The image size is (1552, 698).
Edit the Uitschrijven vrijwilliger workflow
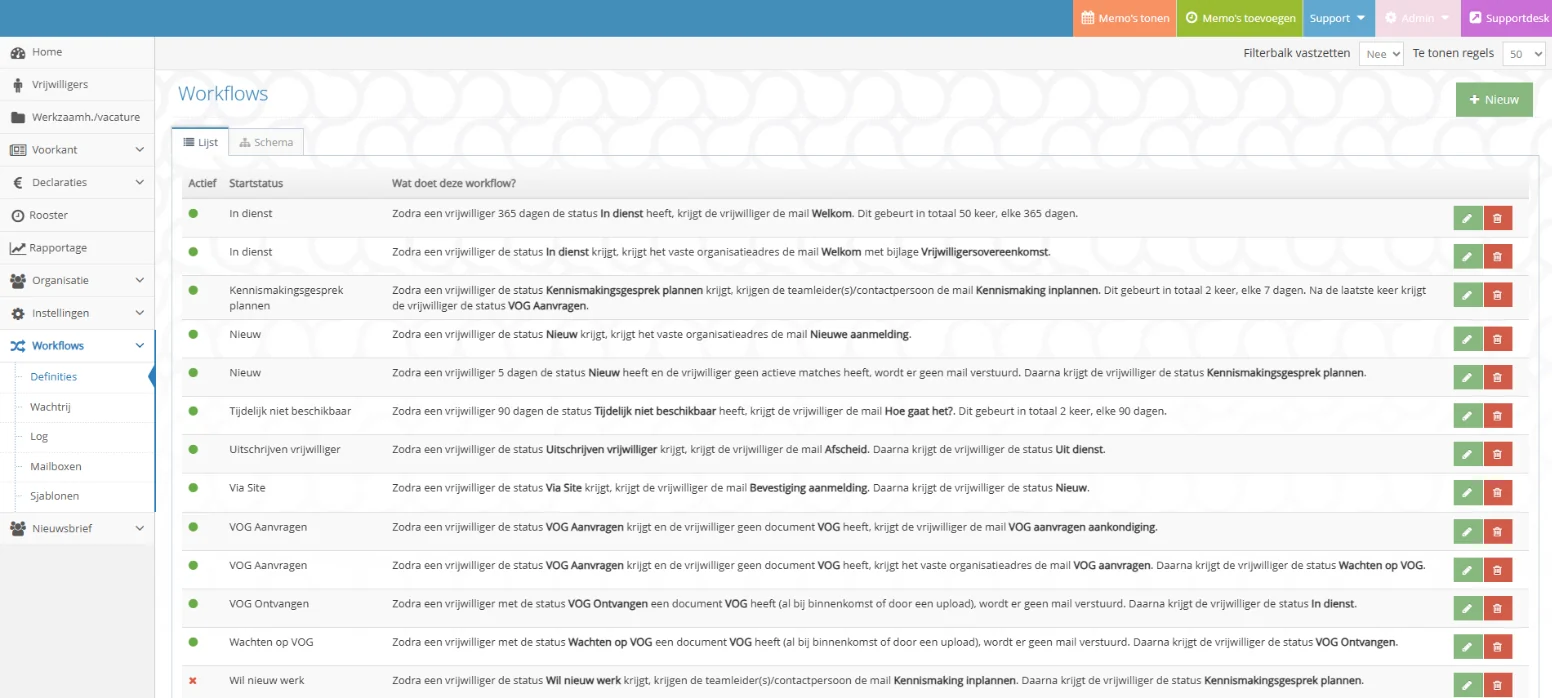click(x=1467, y=454)
